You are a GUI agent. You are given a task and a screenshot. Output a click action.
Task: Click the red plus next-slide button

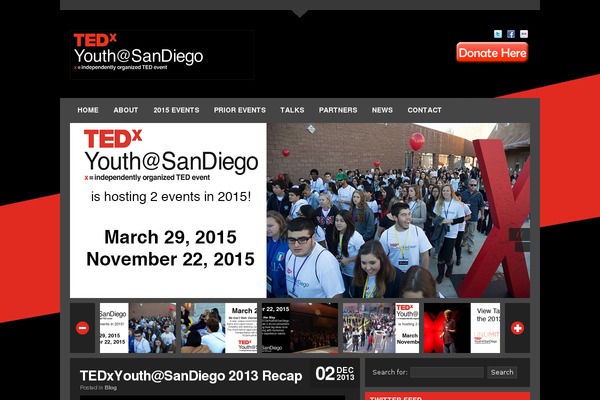point(517,328)
